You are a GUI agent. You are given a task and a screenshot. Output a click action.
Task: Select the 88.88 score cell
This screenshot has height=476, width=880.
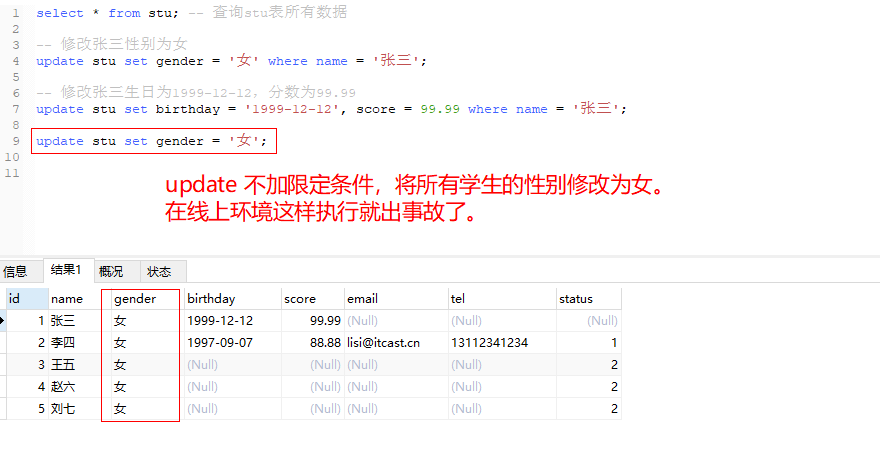[325, 343]
